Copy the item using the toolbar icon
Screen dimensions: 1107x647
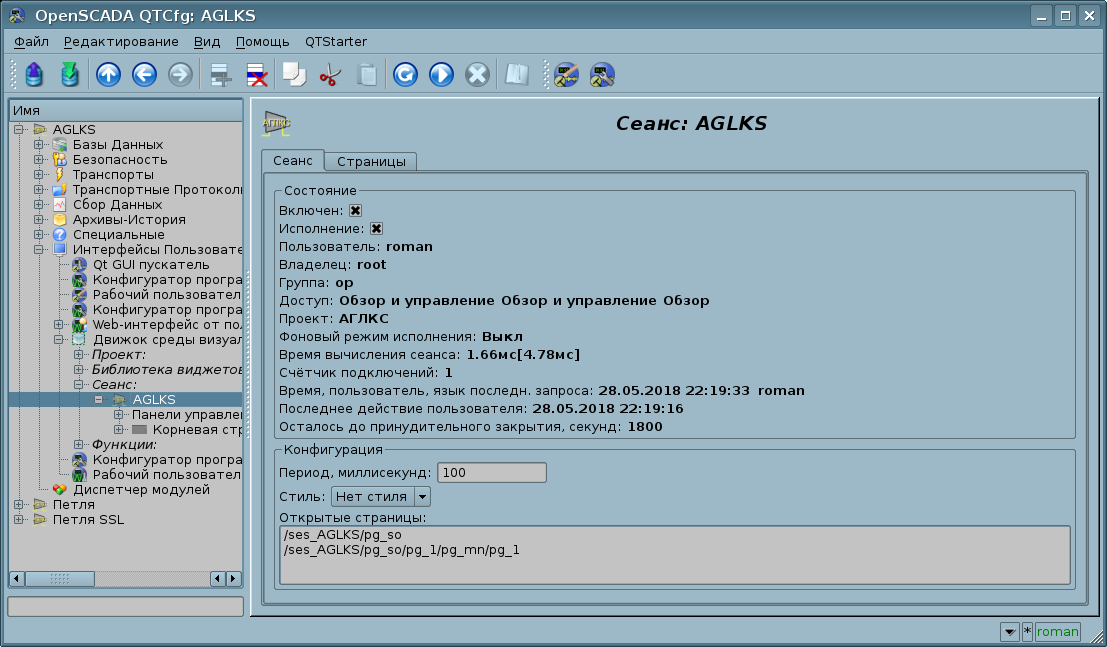point(294,74)
